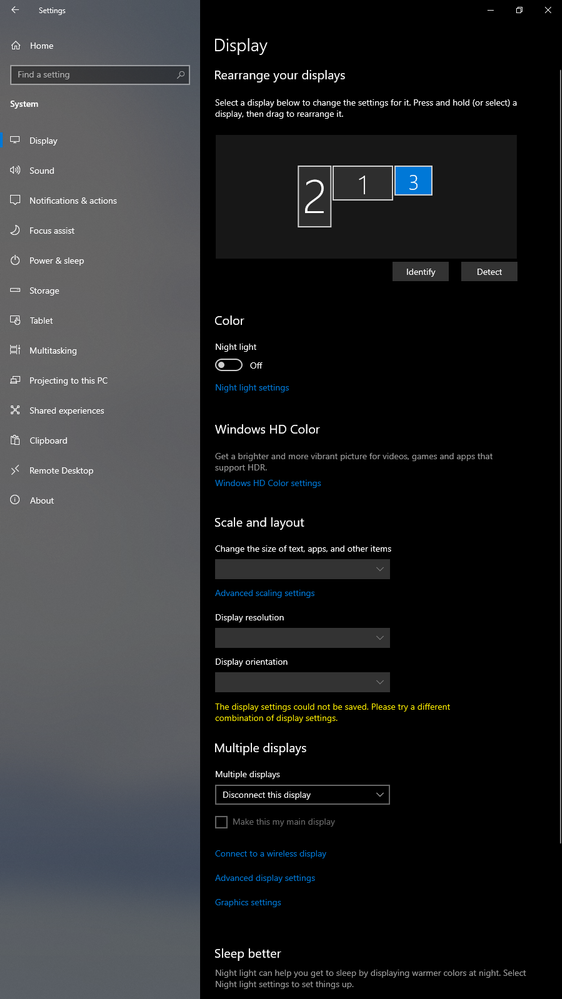This screenshot has height=999, width=562.
Task: Click the Home icon in sidebar
Action: click(x=16, y=46)
